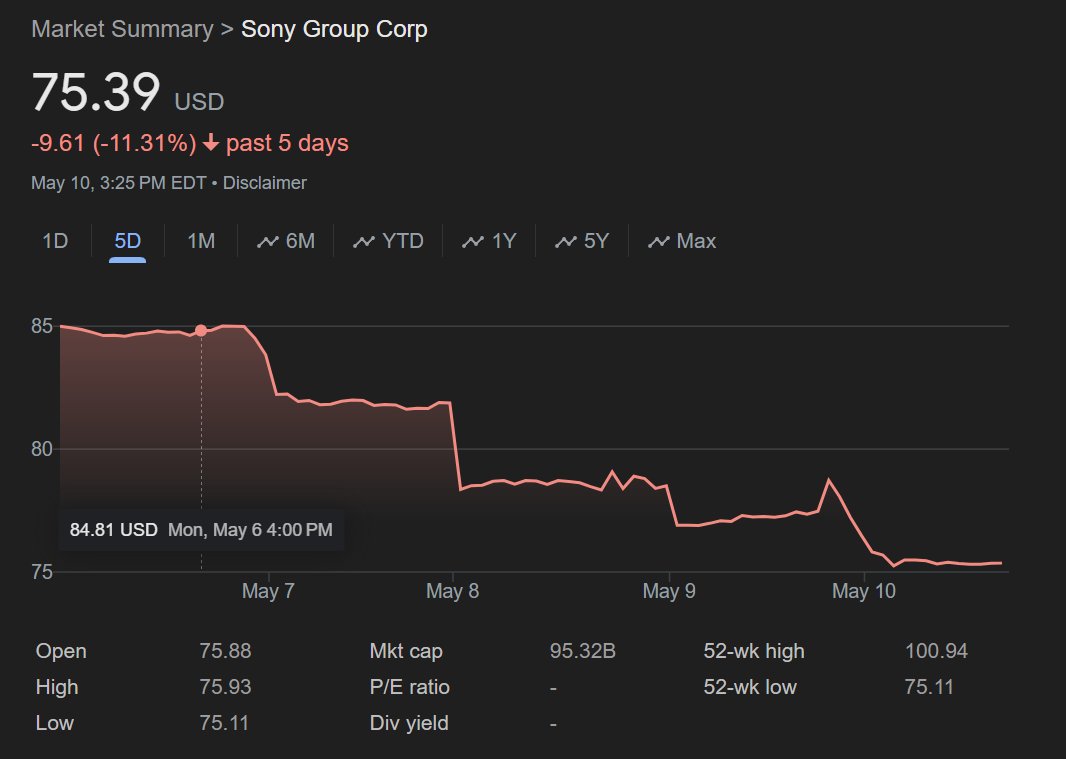The width and height of the screenshot is (1066, 759).
Task: Switch chart to the 6M range
Action: (x=286, y=241)
